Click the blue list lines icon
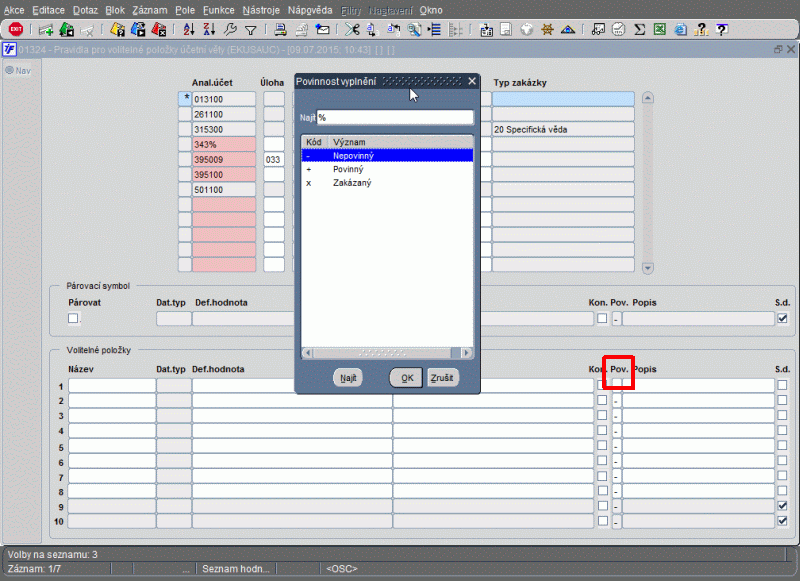The height and width of the screenshot is (581, 800). pos(434,30)
